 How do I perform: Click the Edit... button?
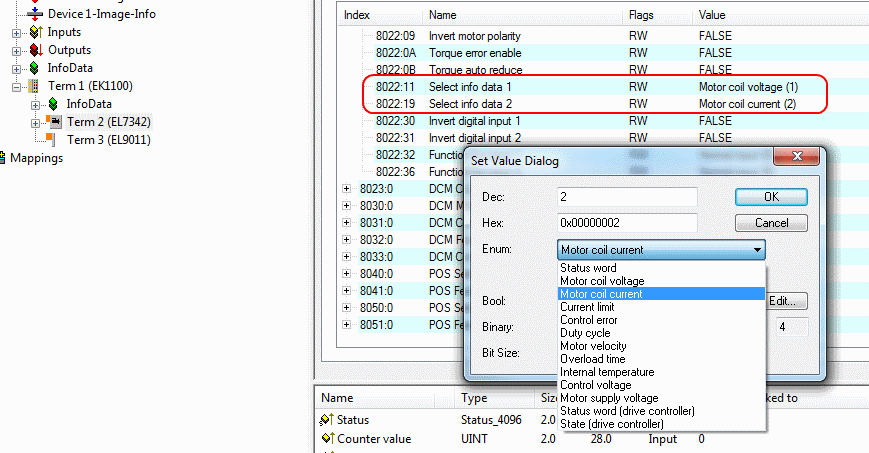point(786,301)
